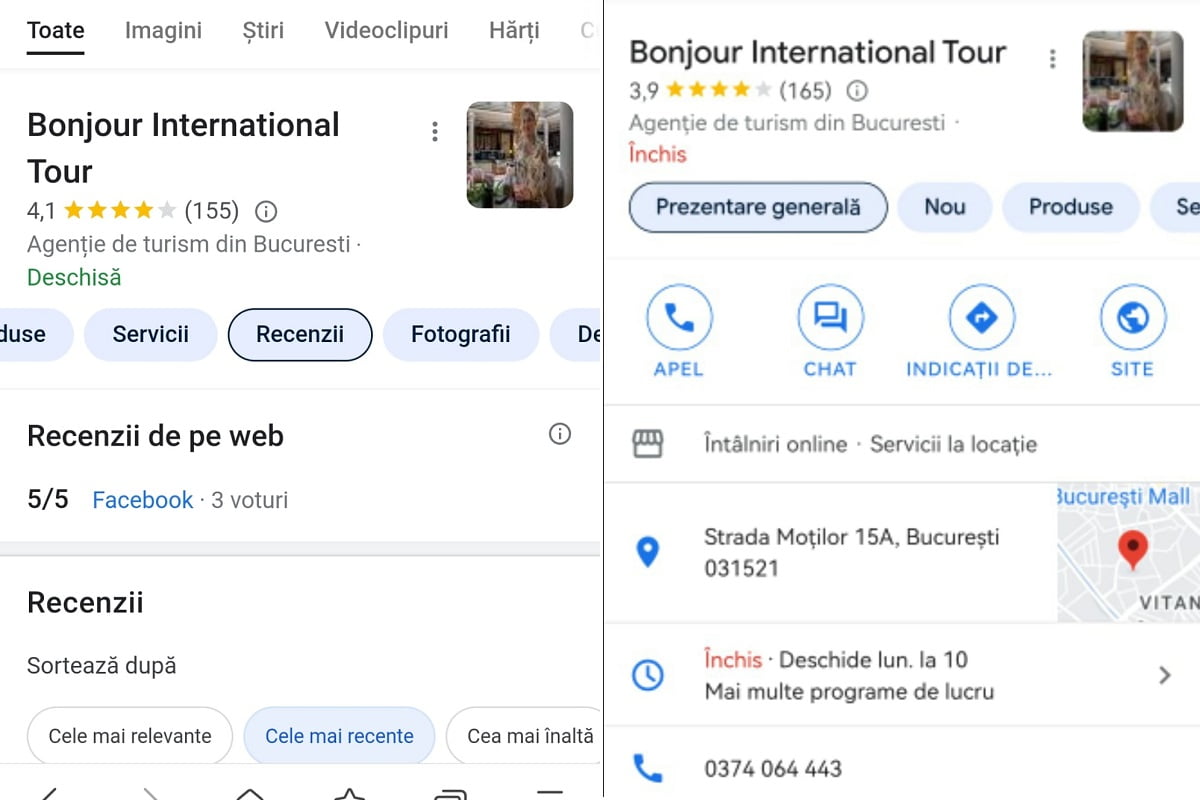The height and width of the screenshot is (800, 1200).
Task: Tap the SITE globe icon
Action: coord(1132,318)
